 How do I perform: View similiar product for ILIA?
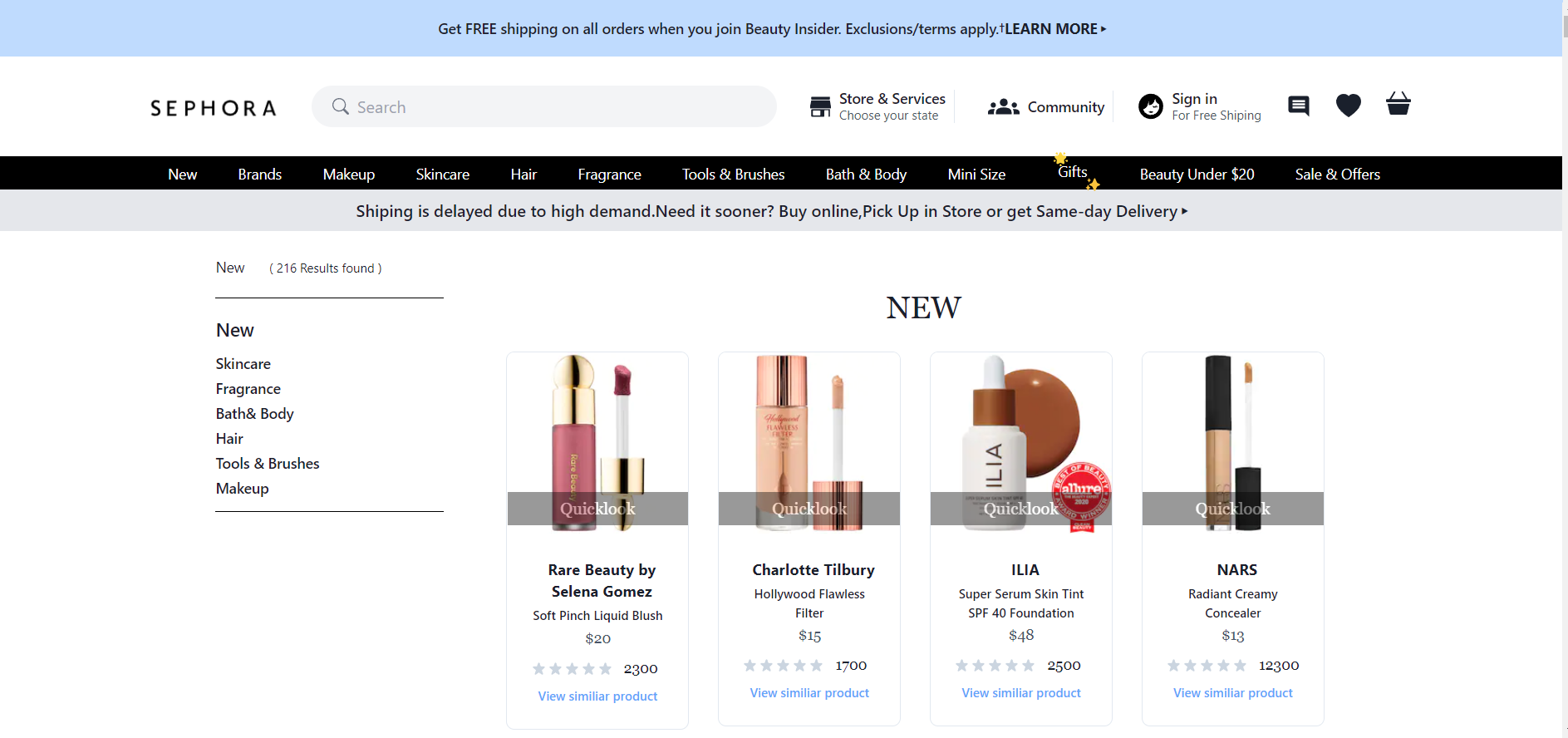click(x=1021, y=693)
